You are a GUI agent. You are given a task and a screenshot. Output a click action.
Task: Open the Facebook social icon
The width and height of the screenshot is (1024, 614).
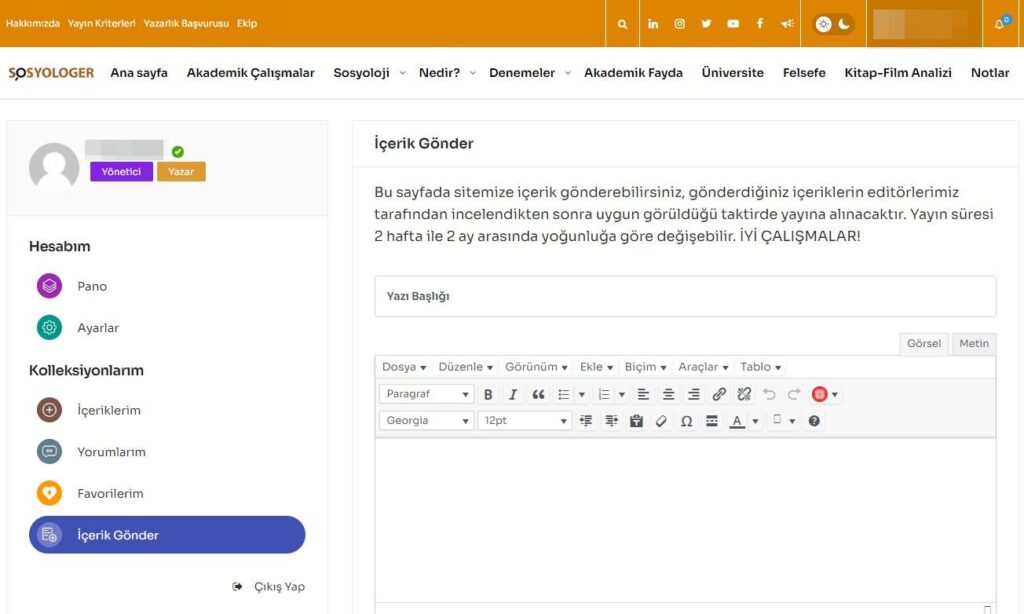tap(760, 24)
